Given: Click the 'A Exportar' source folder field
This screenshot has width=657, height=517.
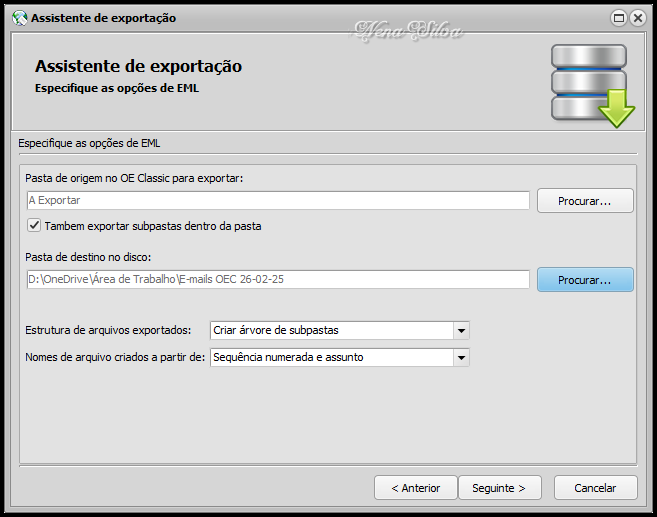Looking at the screenshot, I should [x=278, y=200].
